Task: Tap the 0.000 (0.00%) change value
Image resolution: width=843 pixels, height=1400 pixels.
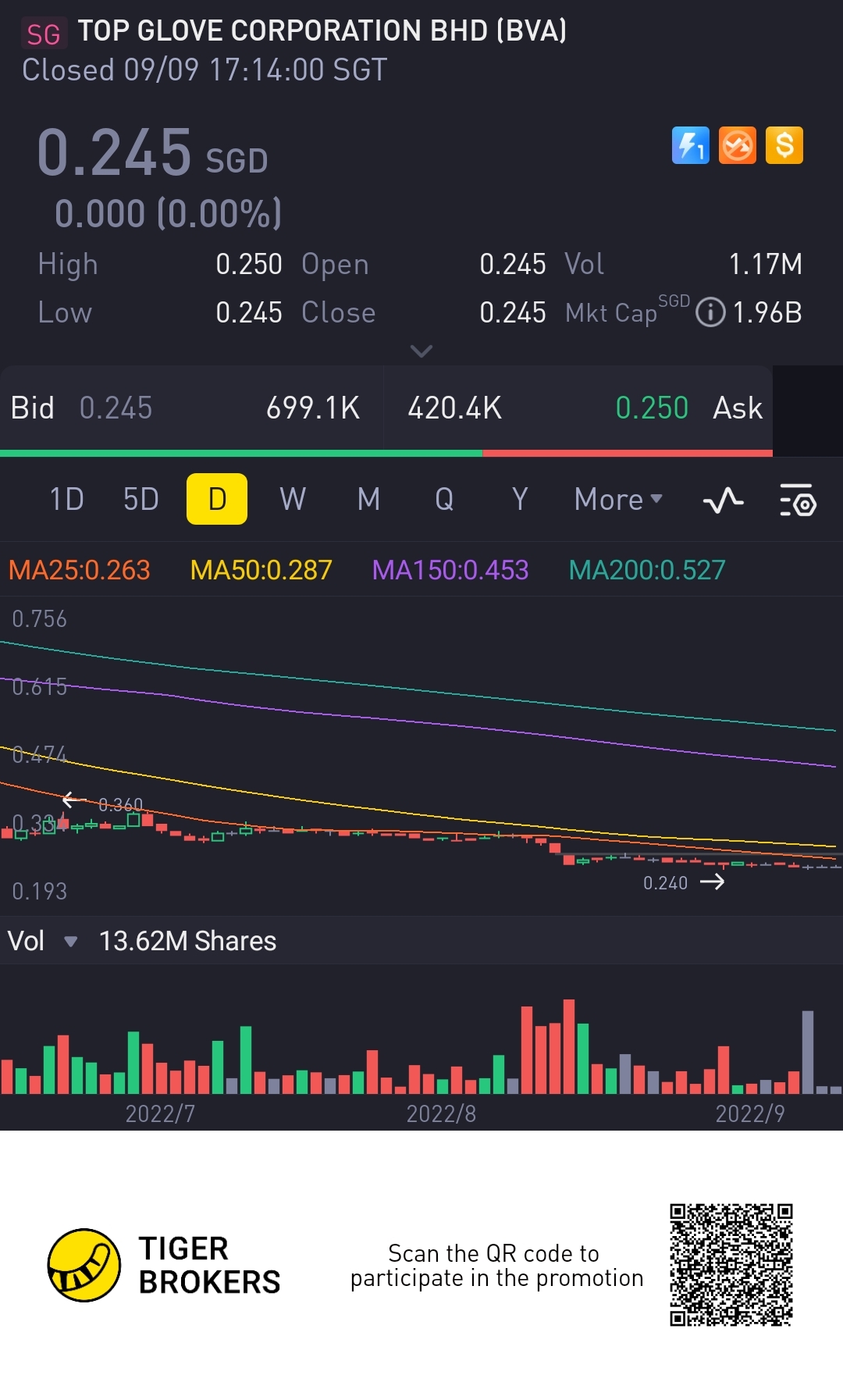Action: point(168,214)
